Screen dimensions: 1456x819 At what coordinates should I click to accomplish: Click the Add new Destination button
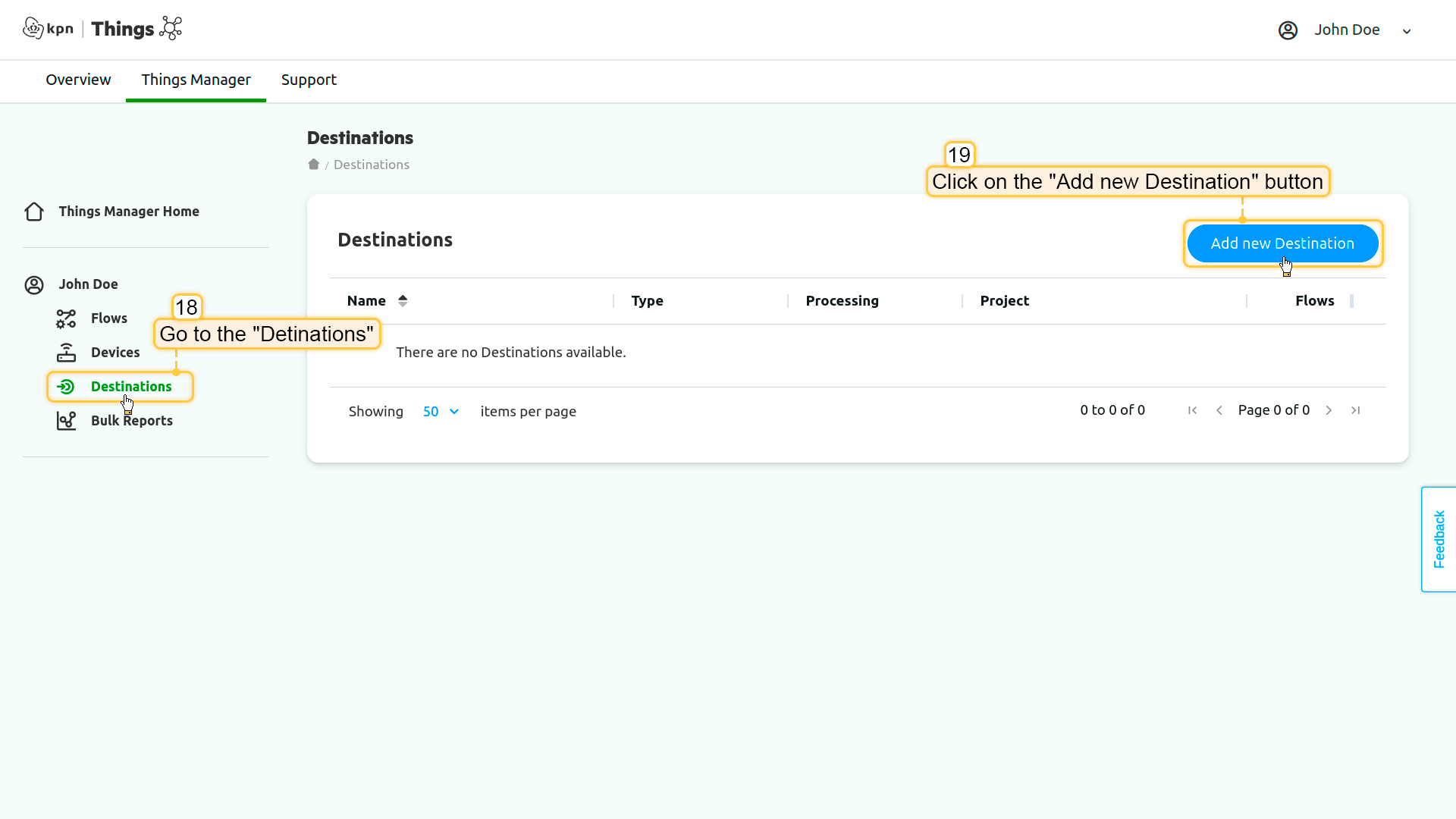1282,243
